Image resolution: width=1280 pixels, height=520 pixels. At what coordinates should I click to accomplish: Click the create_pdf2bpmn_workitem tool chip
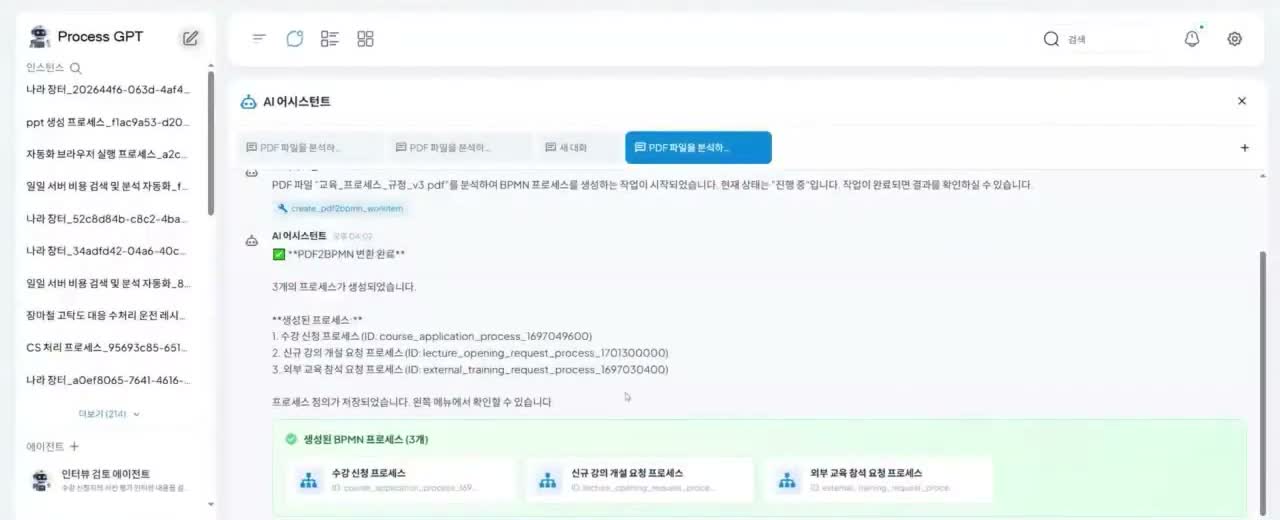341,208
